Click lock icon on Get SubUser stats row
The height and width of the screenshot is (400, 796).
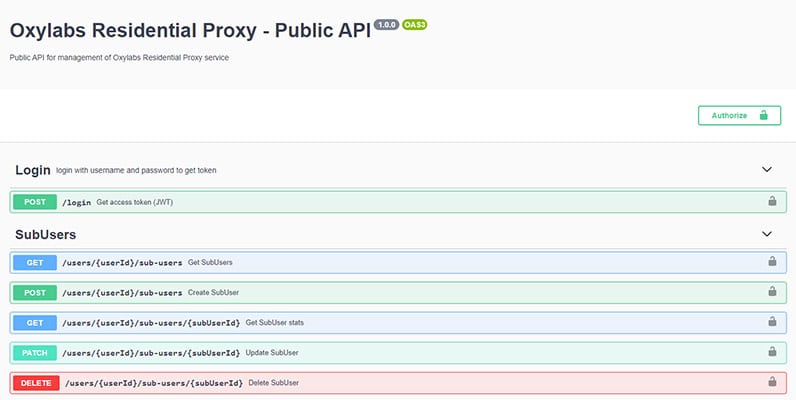pyautogui.click(x=771, y=322)
